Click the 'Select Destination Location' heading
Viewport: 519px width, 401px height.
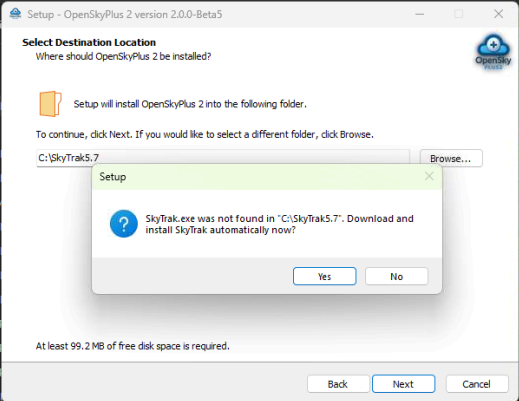tap(89, 43)
